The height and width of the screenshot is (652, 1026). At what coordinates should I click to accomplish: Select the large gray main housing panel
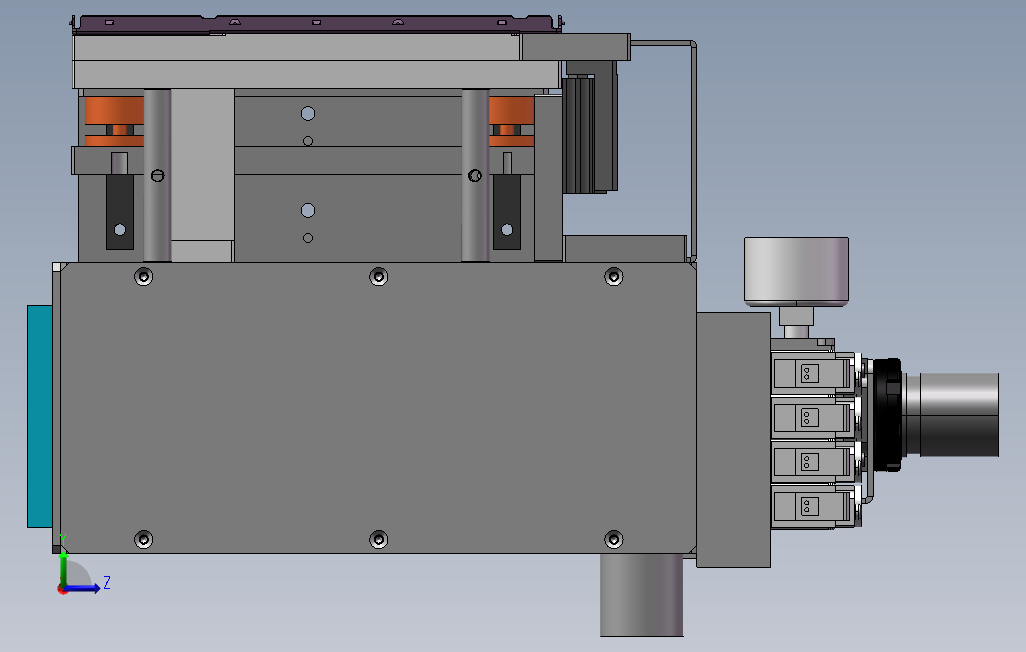(x=378, y=408)
